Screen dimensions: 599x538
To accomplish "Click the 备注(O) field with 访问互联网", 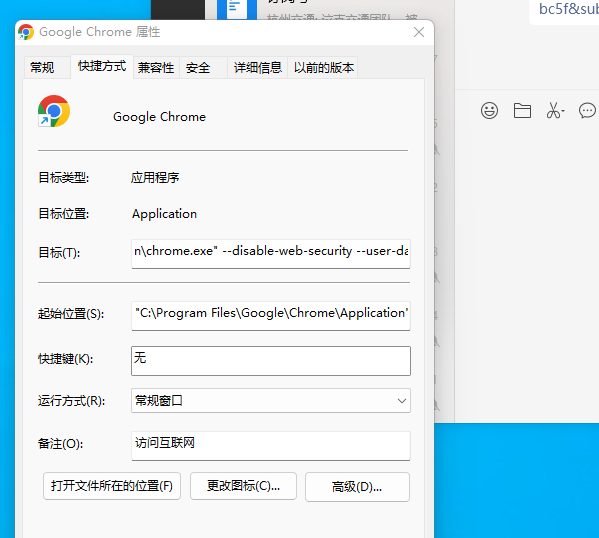I will tap(271, 446).
